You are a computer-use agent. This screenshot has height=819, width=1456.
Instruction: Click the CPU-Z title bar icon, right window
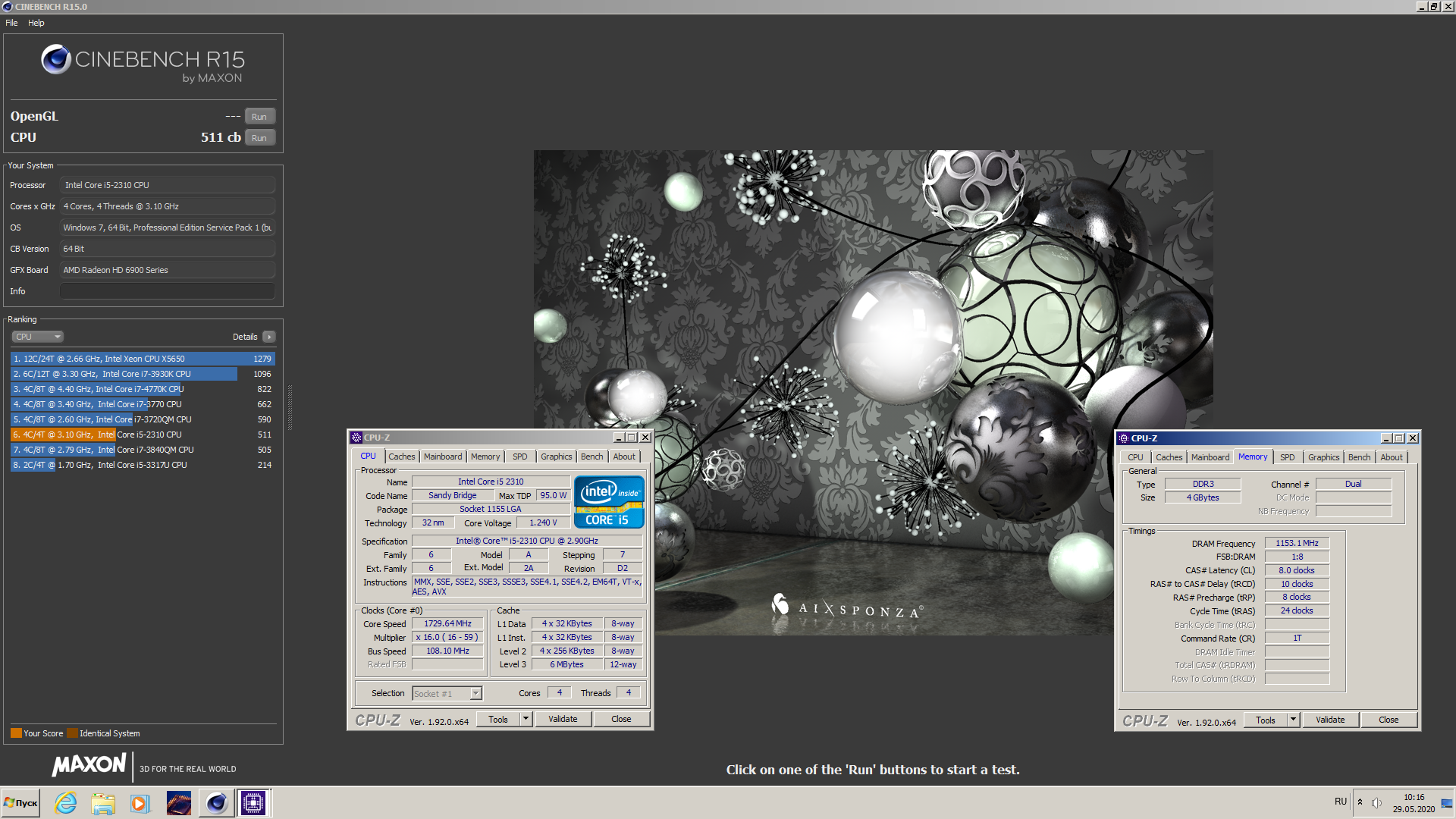[x=1123, y=438]
